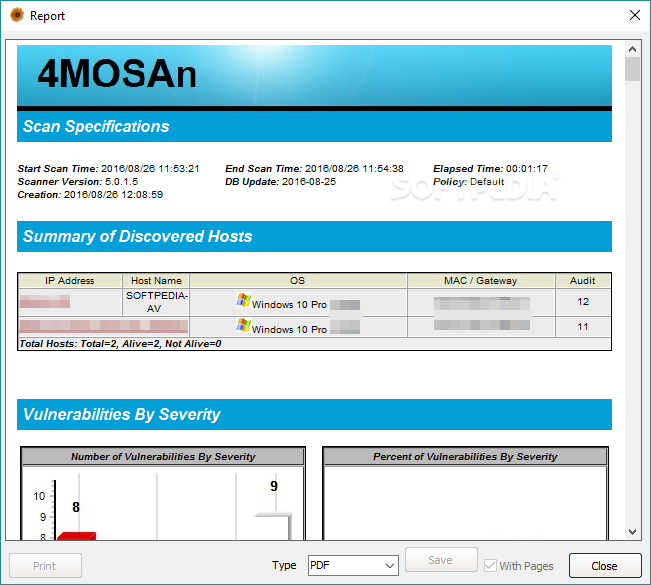
Task: Click the Policy: Default text
Action: tap(468, 181)
